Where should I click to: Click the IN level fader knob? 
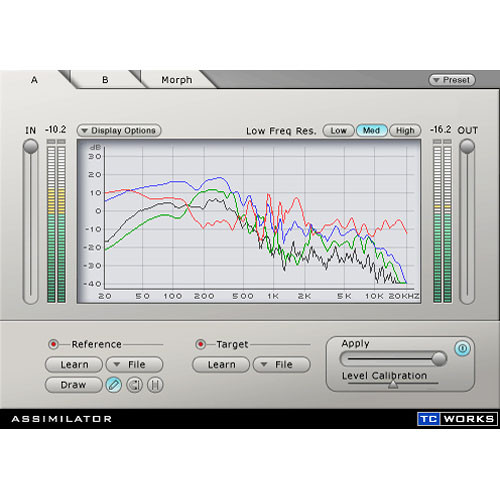(x=31, y=146)
